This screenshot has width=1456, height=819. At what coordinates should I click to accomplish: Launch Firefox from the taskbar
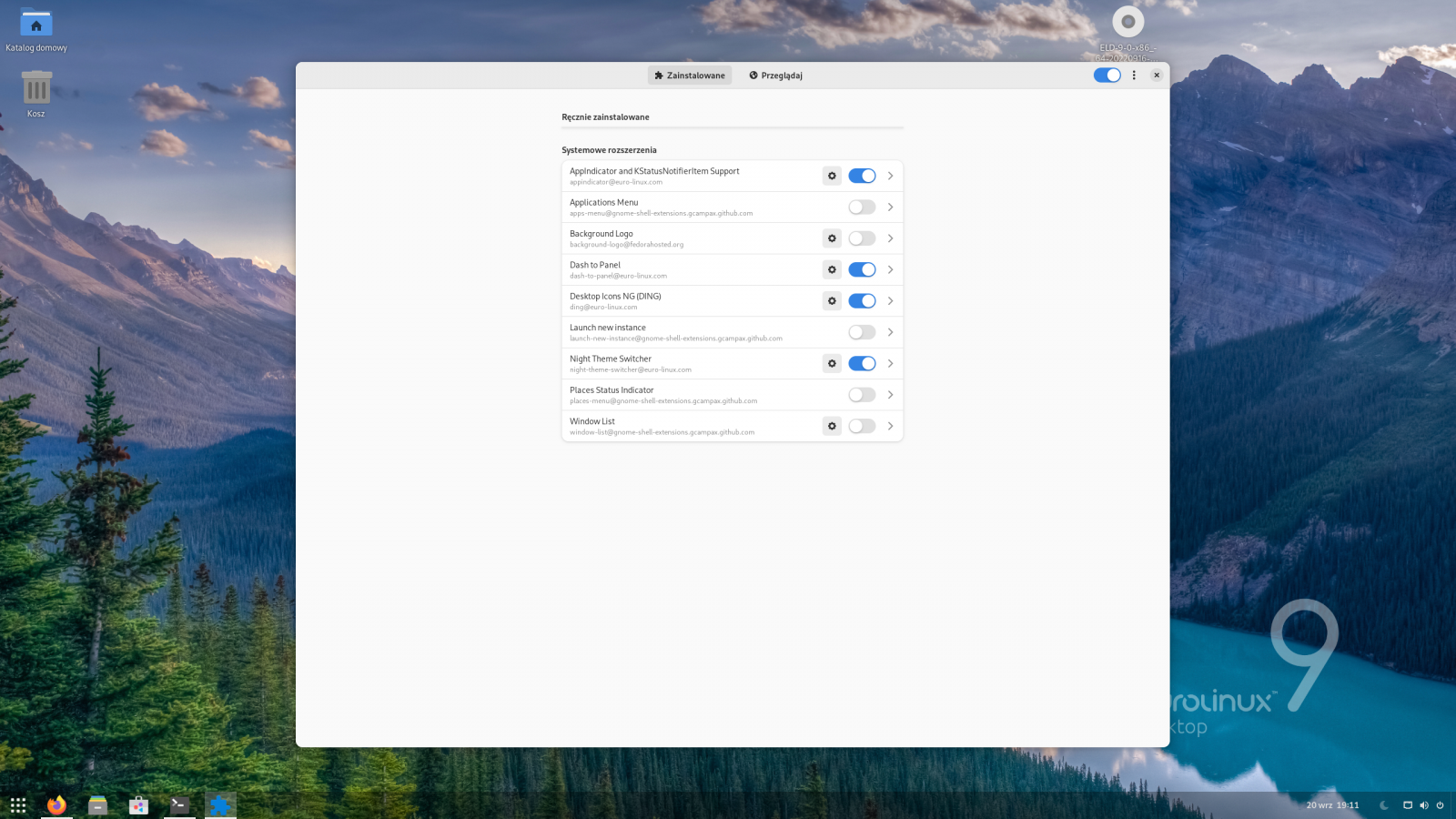pyautogui.click(x=56, y=805)
